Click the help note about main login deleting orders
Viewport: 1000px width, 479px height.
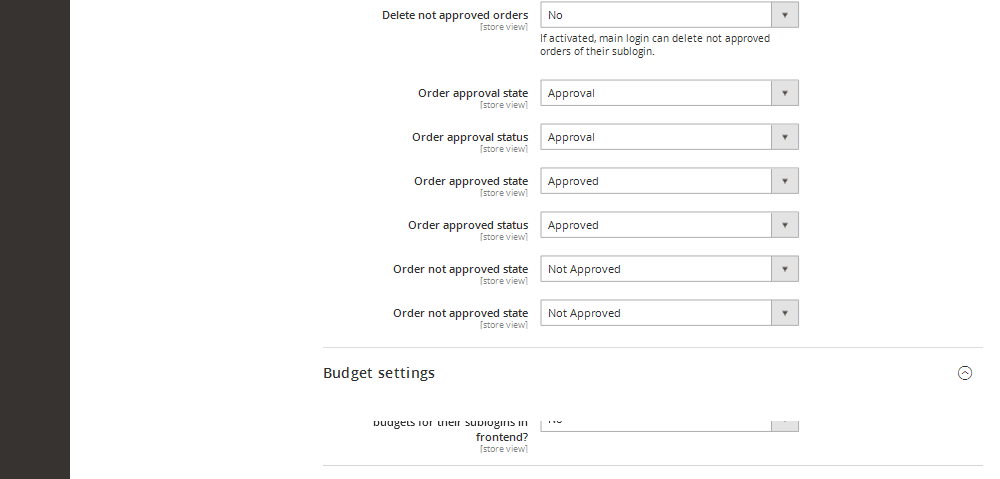click(655, 45)
